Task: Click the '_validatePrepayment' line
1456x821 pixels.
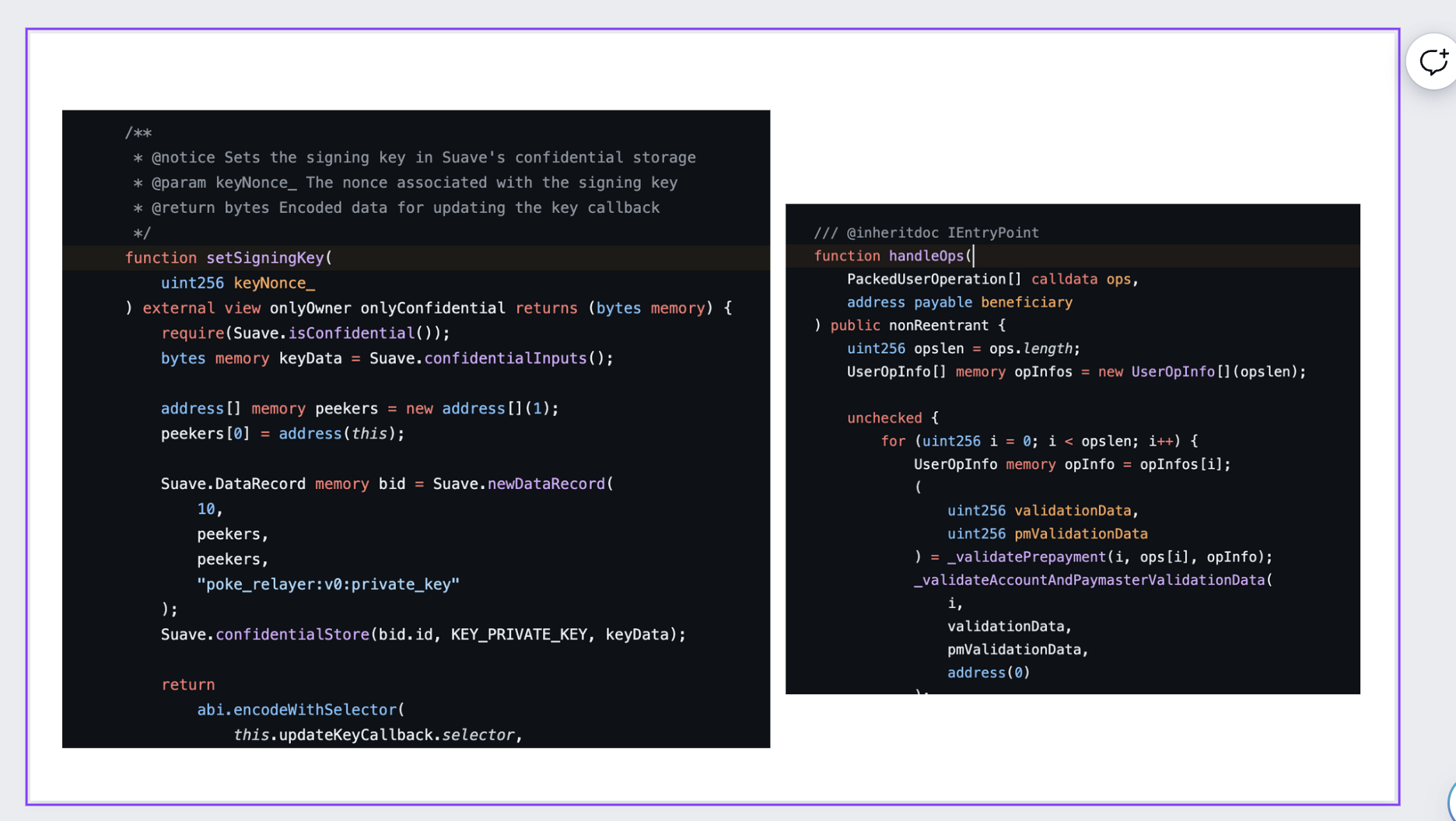Action: (1094, 557)
